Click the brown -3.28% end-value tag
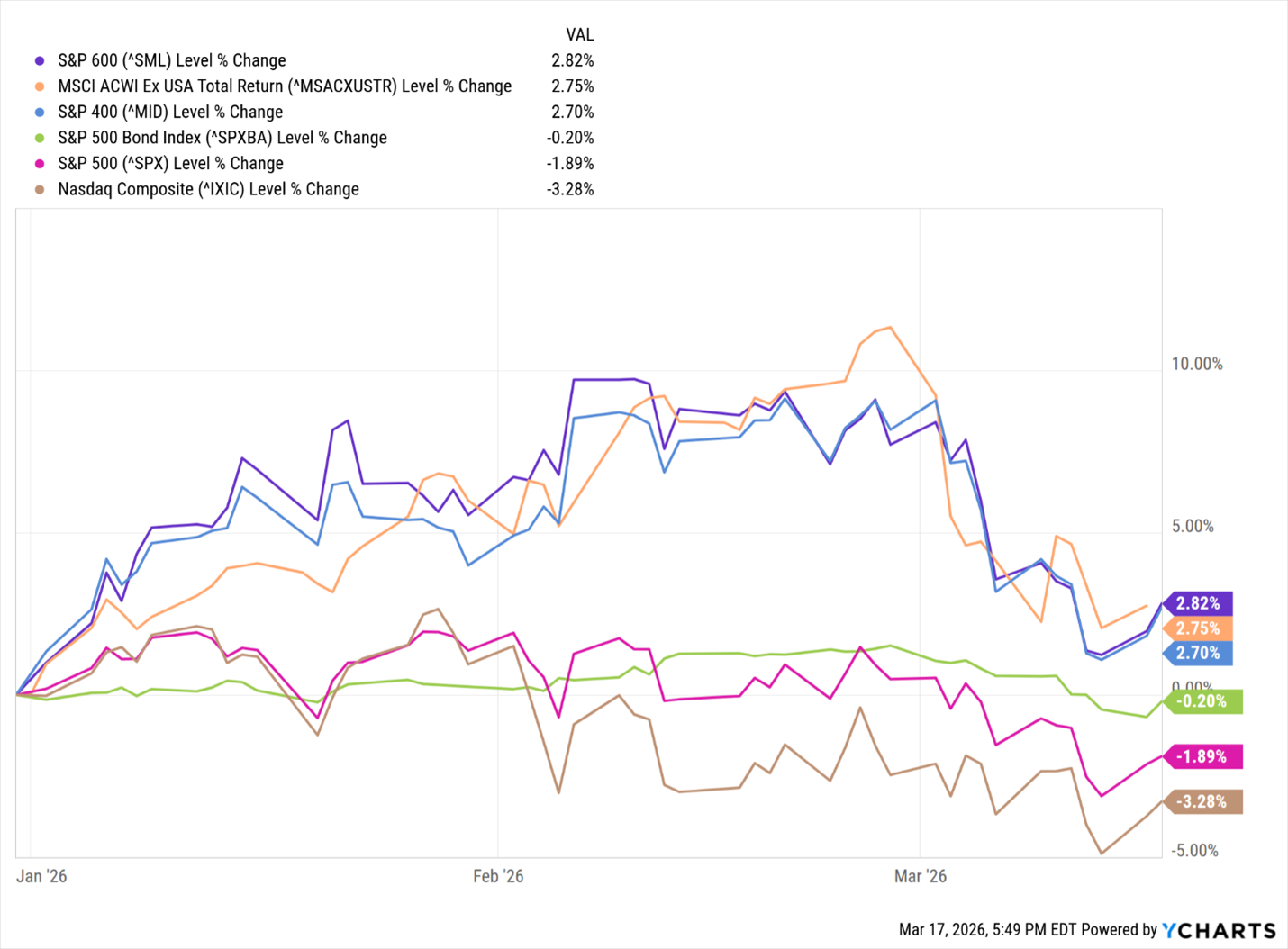Viewport: 1288px width, 949px height. click(1202, 801)
